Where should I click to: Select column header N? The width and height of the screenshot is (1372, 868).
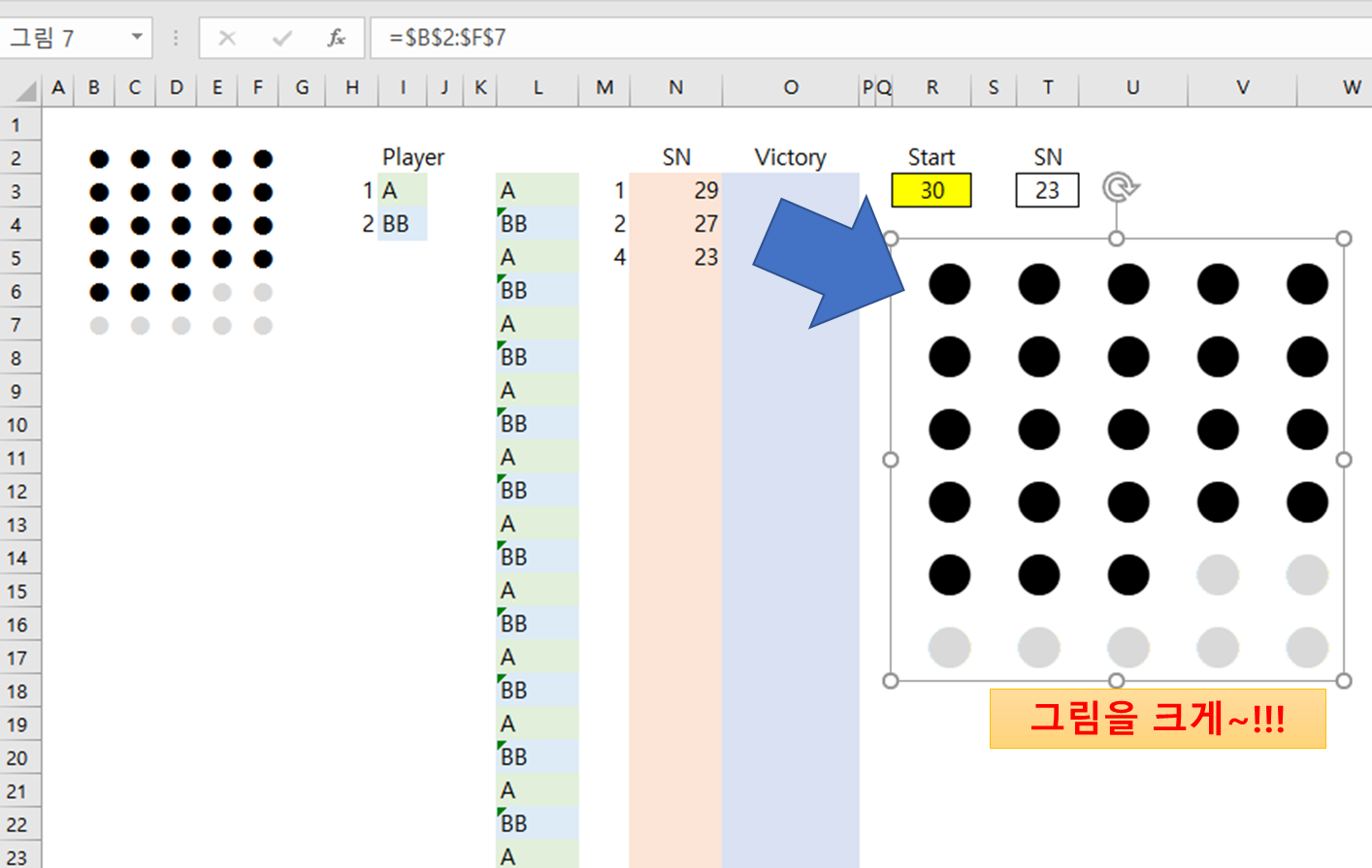675,88
